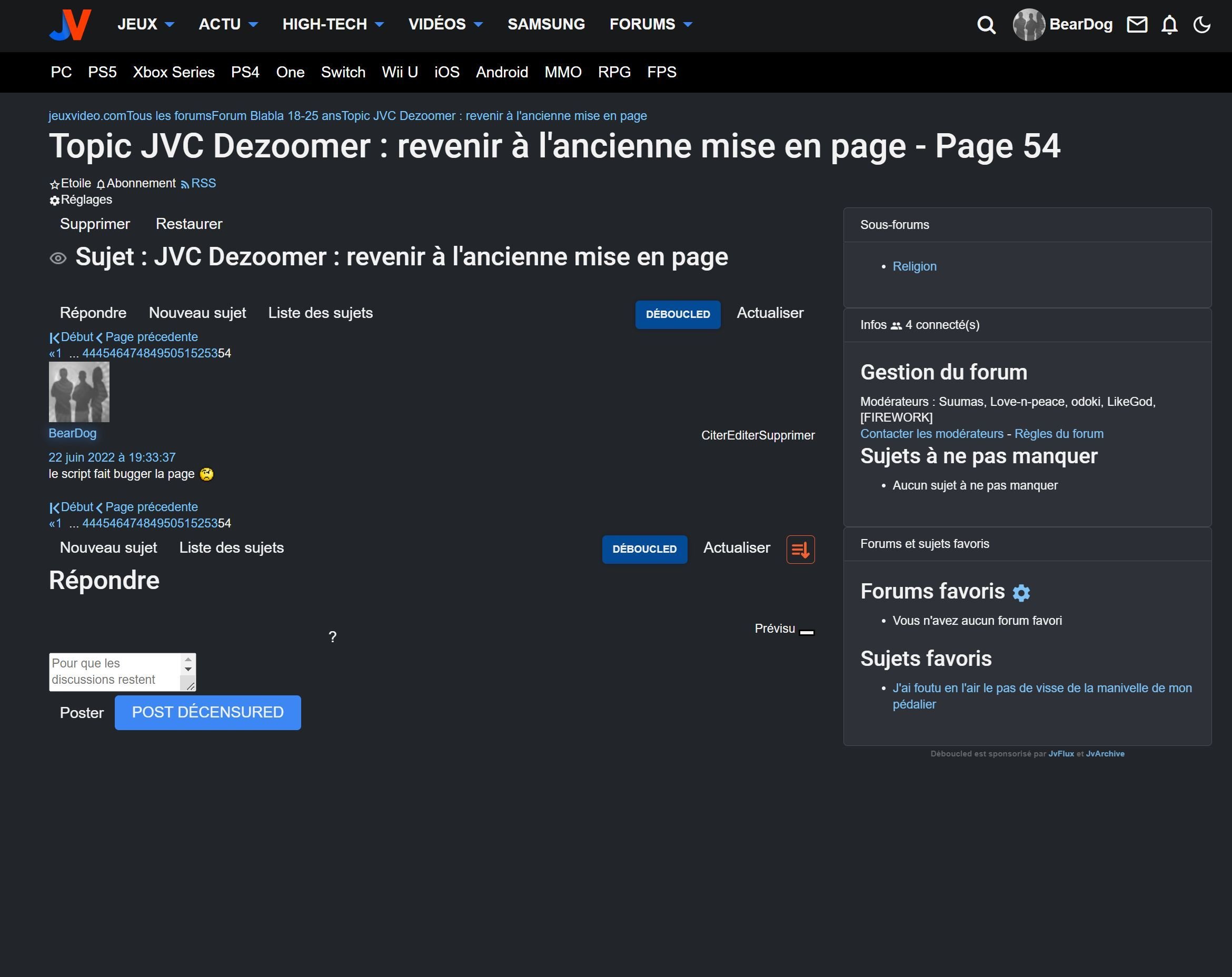Edit the message with Editer
Viewport: 1232px width, 977px height.
coord(743,435)
